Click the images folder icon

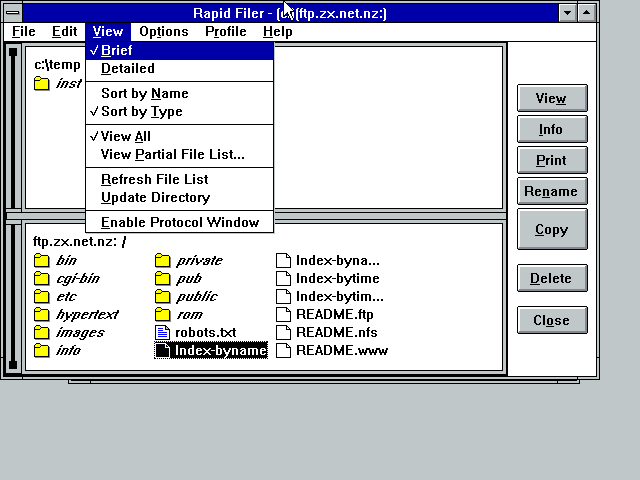pyautogui.click(x=41, y=332)
